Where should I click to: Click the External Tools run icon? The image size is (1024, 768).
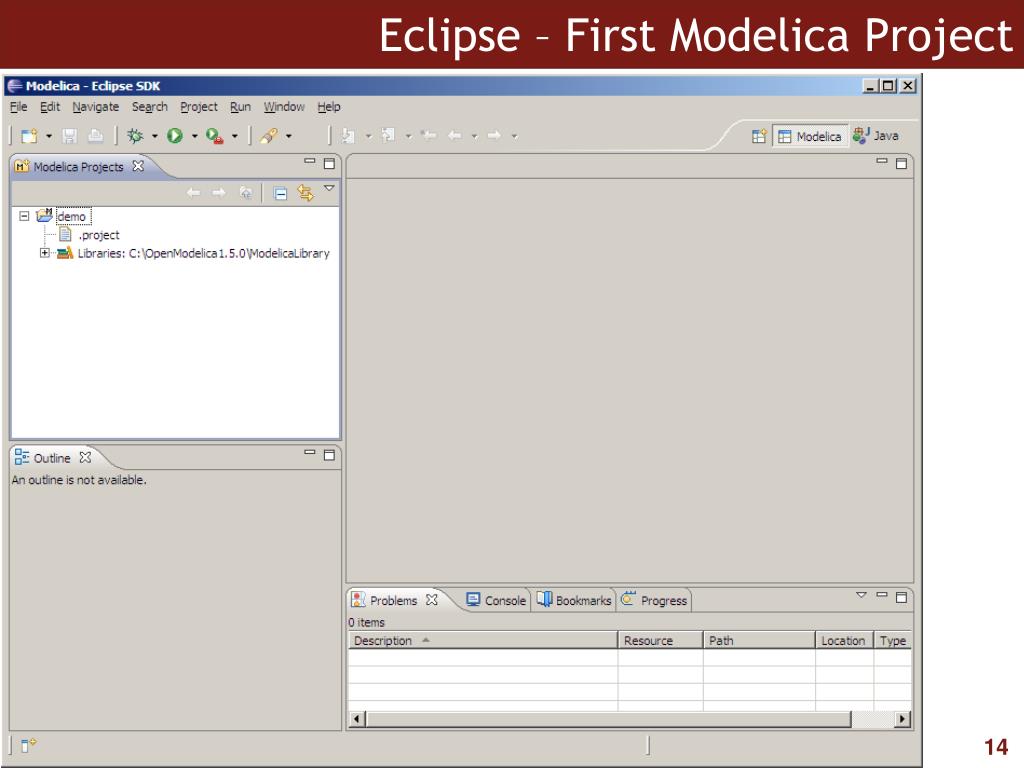[x=214, y=136]
